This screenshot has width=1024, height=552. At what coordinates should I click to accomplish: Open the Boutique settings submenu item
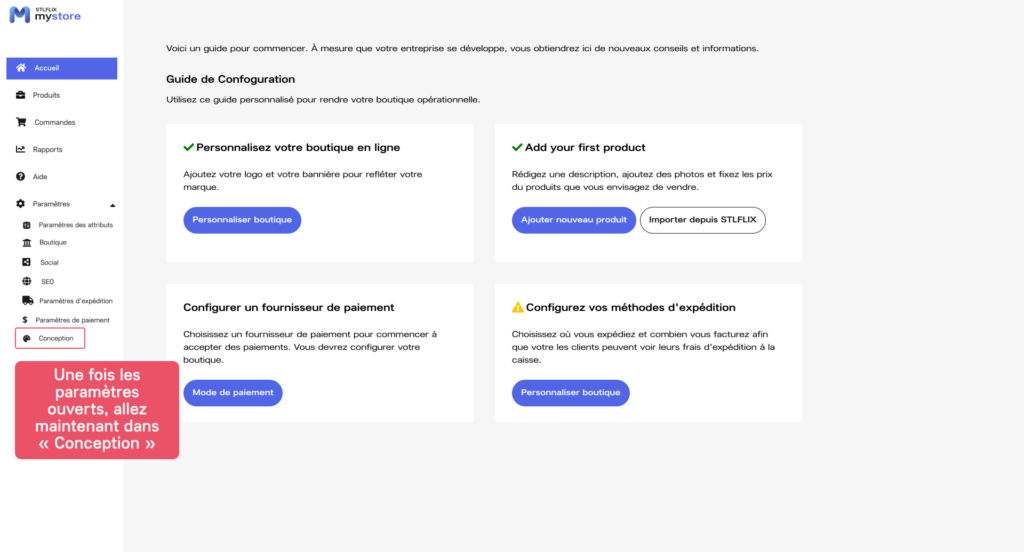coord(52,243)
